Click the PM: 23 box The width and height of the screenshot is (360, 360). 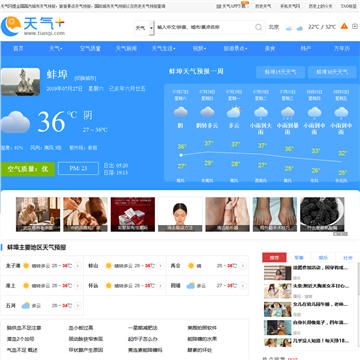tap(78, 169)
